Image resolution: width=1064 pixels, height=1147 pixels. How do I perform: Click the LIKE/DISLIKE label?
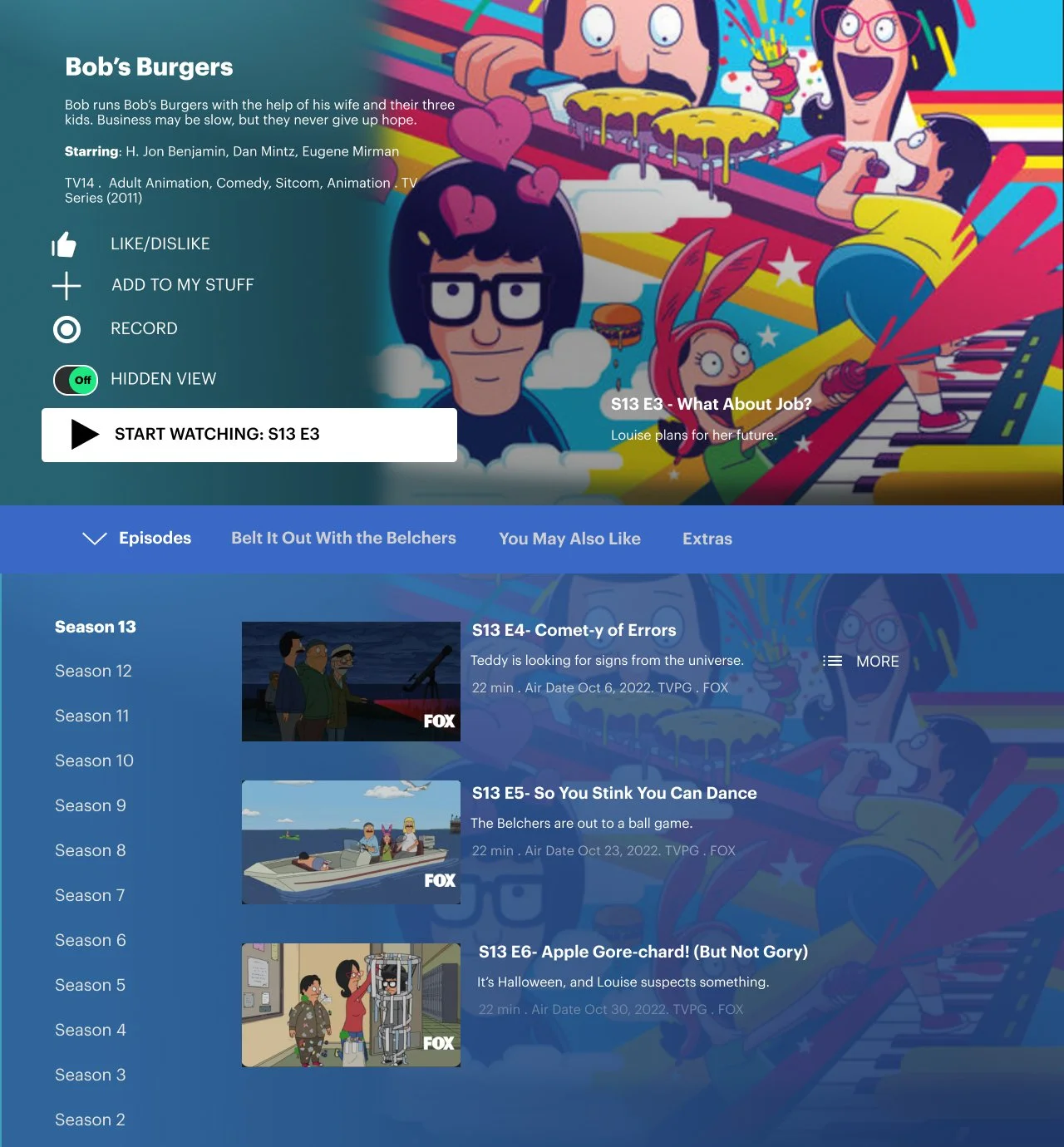click(160, 244)
